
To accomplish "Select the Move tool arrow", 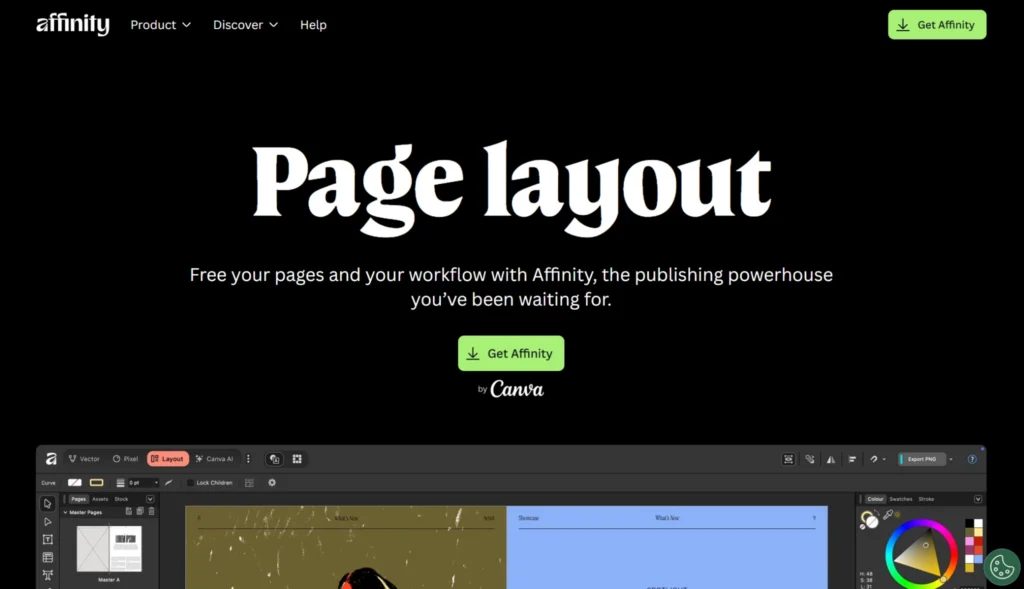I will pos(47,503).
